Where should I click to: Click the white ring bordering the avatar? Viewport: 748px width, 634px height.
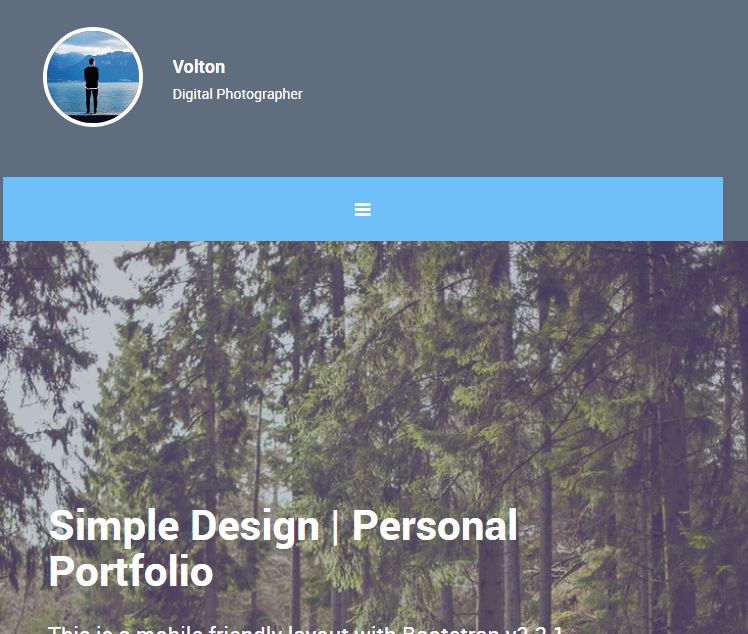click(93, 29)
